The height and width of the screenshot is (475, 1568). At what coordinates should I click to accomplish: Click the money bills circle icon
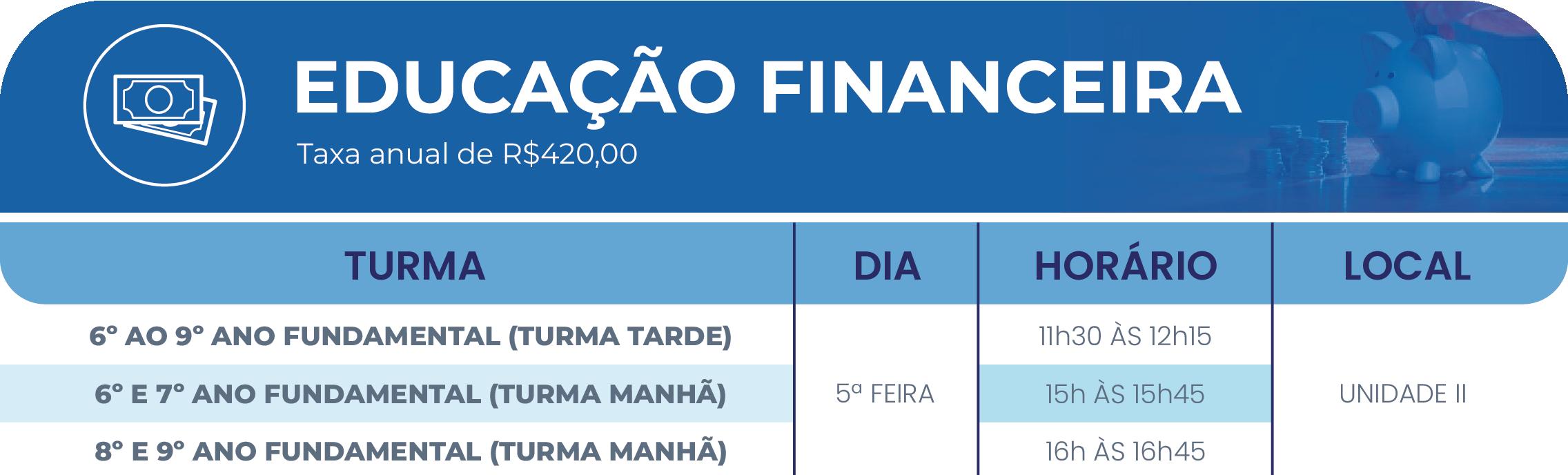pos(164,106)
